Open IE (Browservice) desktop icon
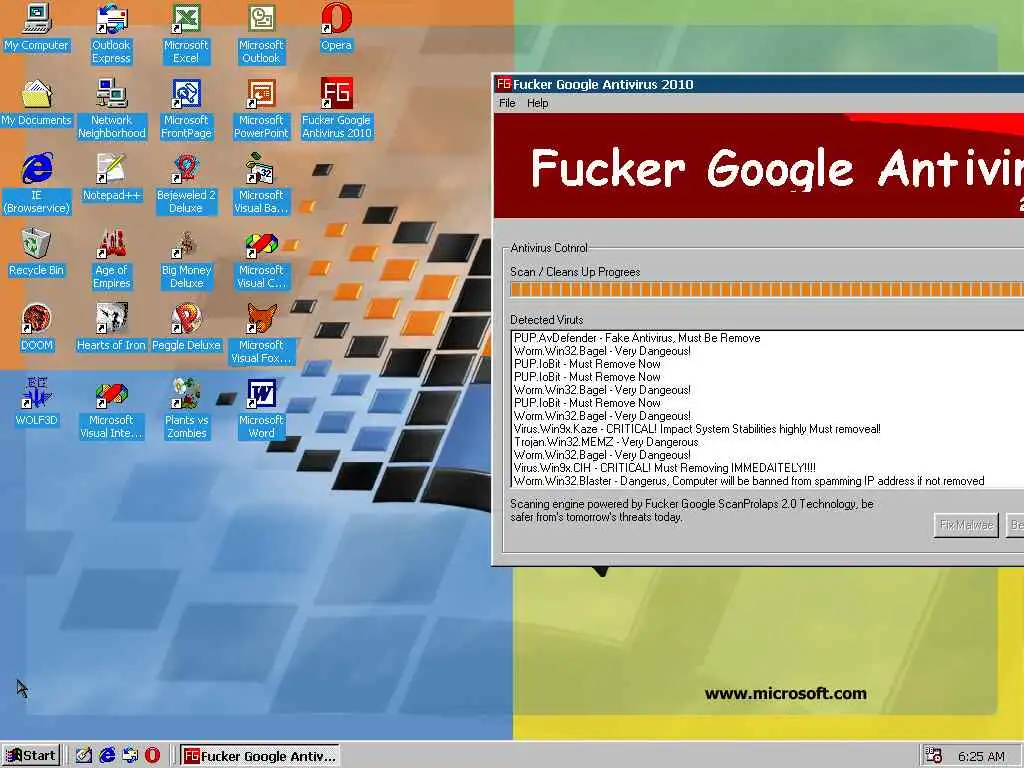 (x=37, y=184)
